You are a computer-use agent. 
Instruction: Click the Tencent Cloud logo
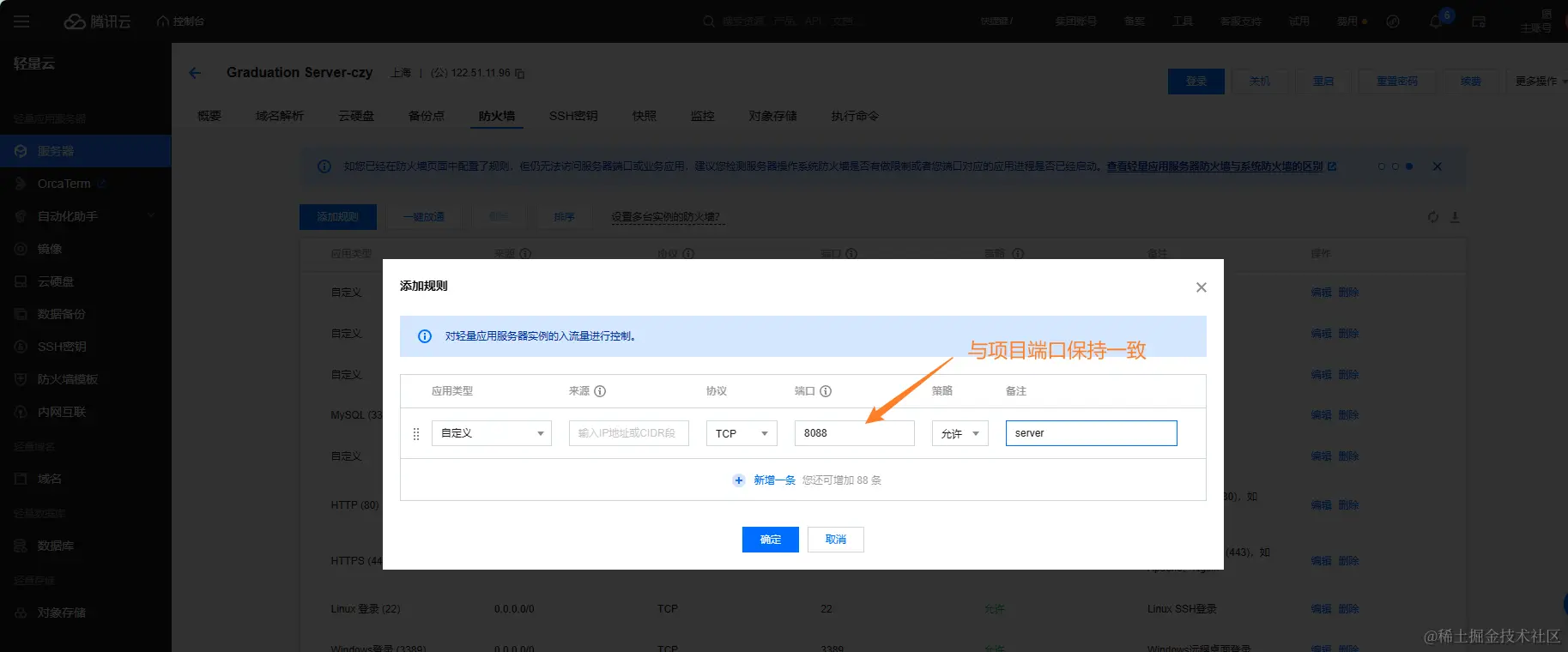pos(98,21)
